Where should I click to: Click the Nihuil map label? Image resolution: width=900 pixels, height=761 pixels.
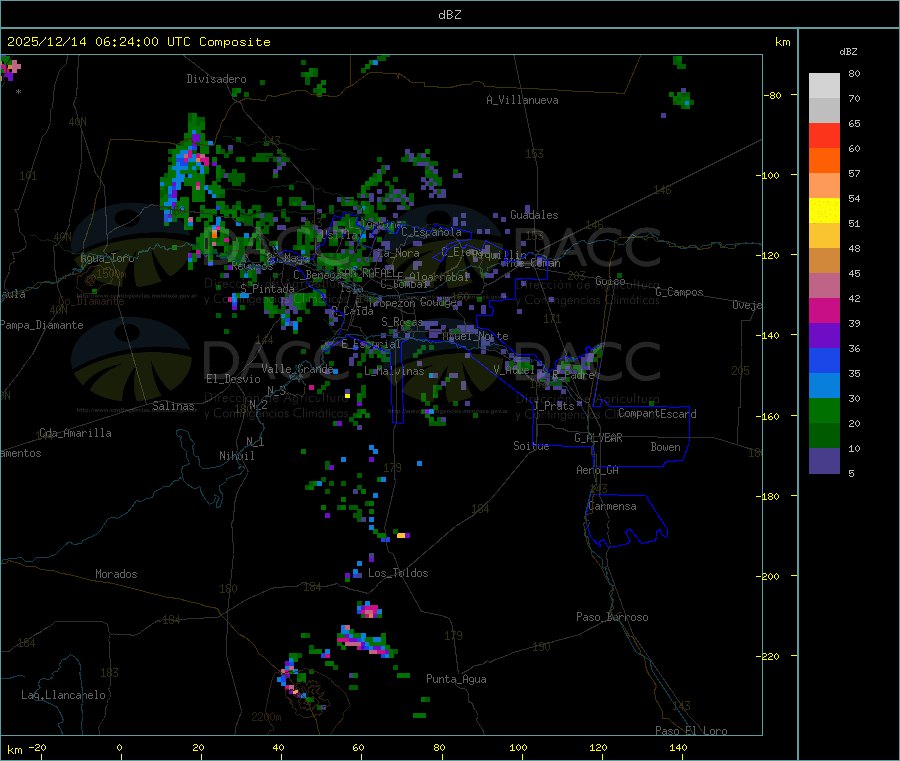click(x=237, y=456)
